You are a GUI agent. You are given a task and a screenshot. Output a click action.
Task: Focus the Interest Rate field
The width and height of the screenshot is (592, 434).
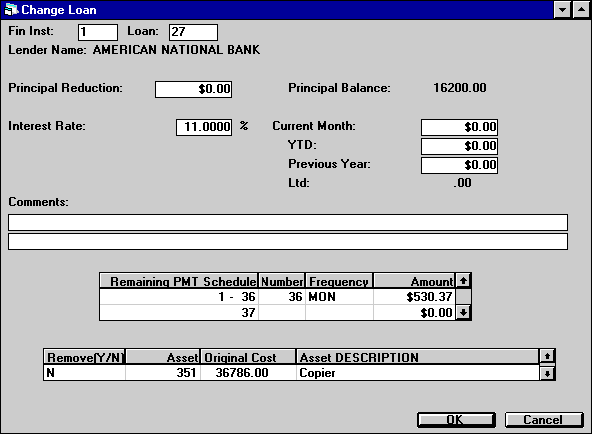pos(204,127)
